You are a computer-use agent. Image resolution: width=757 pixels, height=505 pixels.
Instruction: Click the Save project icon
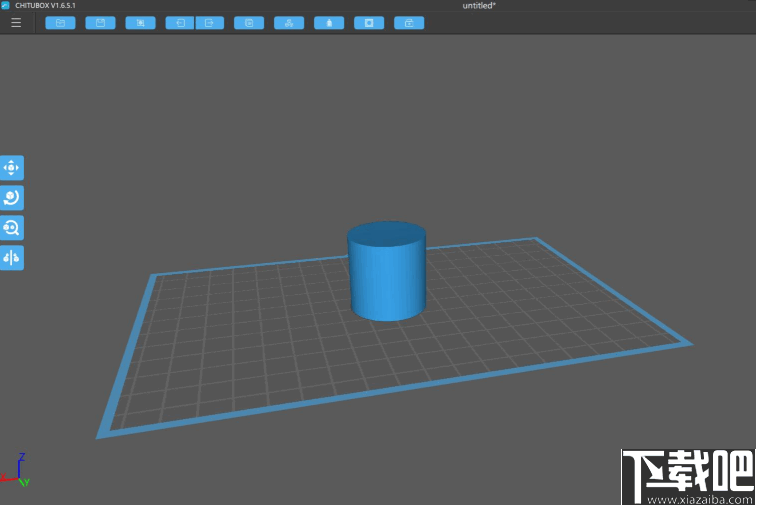(x=100, y=23)
